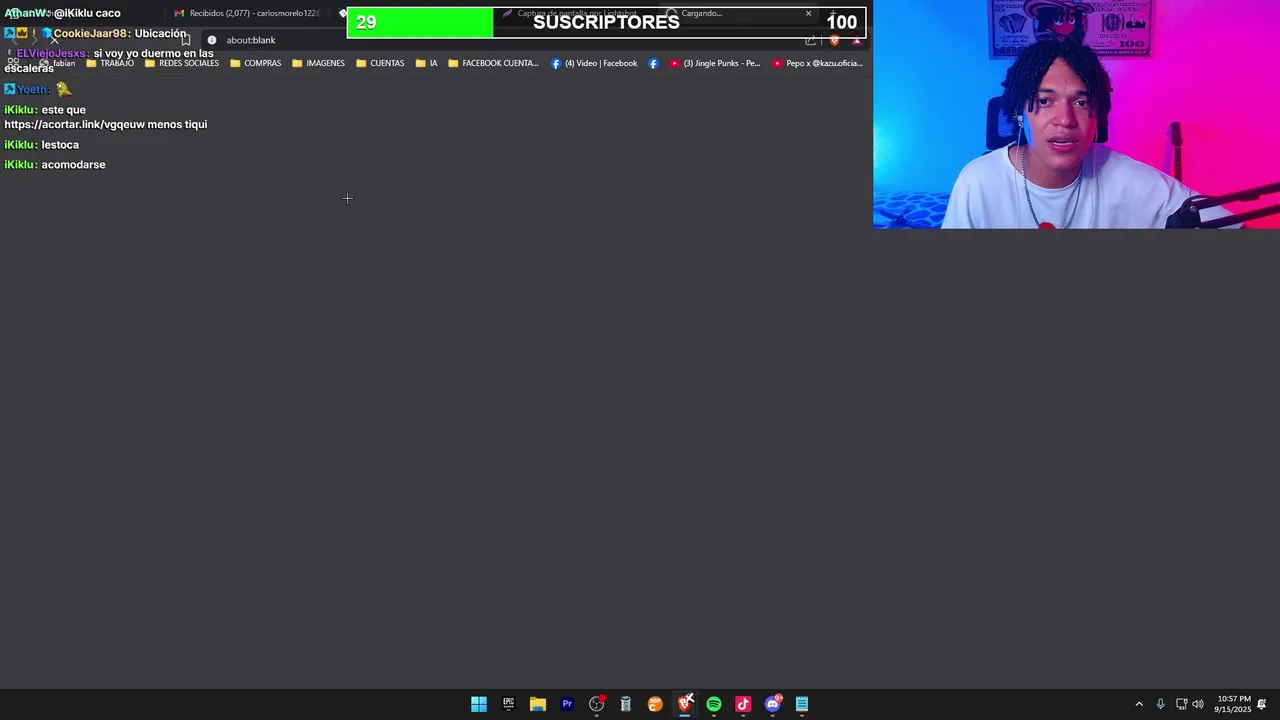Screen dimensions: 1280x720
Task: Open the CUENTAS bookmarks folder
Action: pos(380,63)
